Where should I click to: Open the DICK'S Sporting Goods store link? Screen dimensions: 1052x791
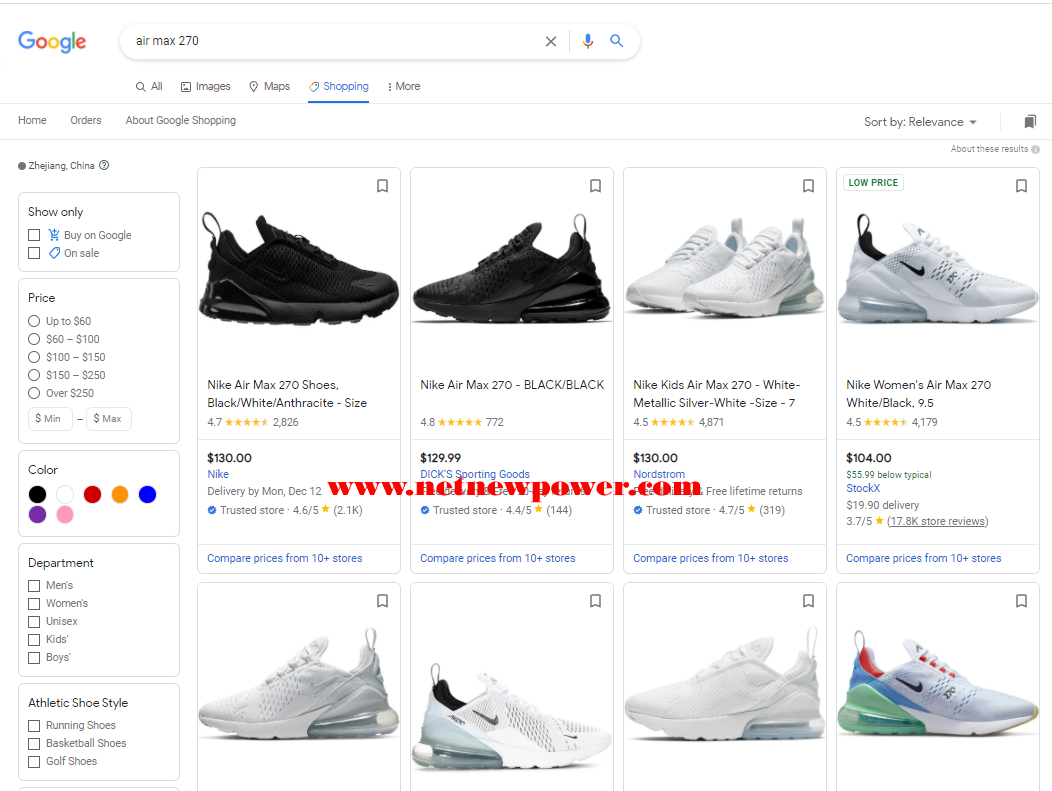[475, 474]
